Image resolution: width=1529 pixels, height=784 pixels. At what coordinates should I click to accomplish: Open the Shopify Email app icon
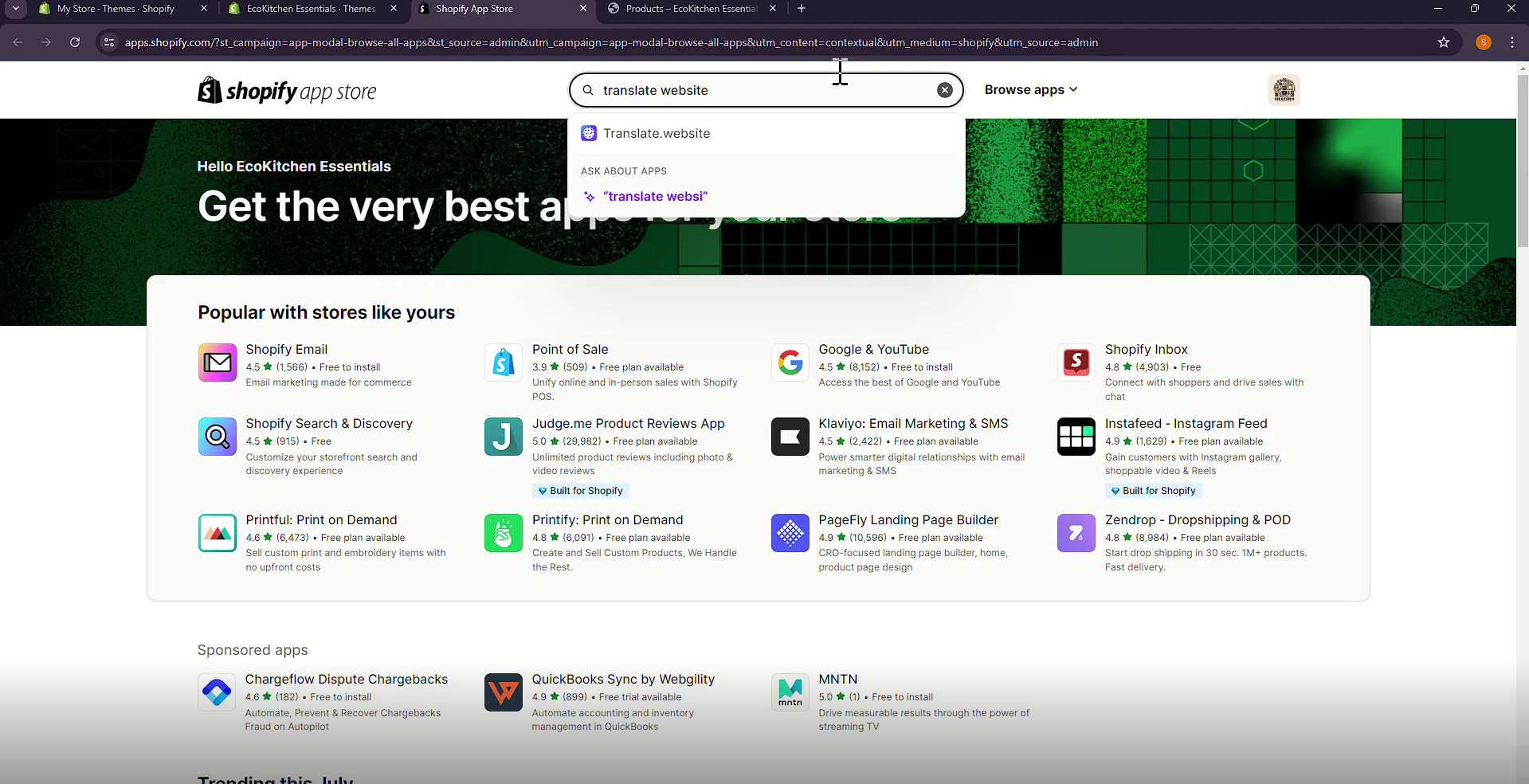click(x=218, y=363)
